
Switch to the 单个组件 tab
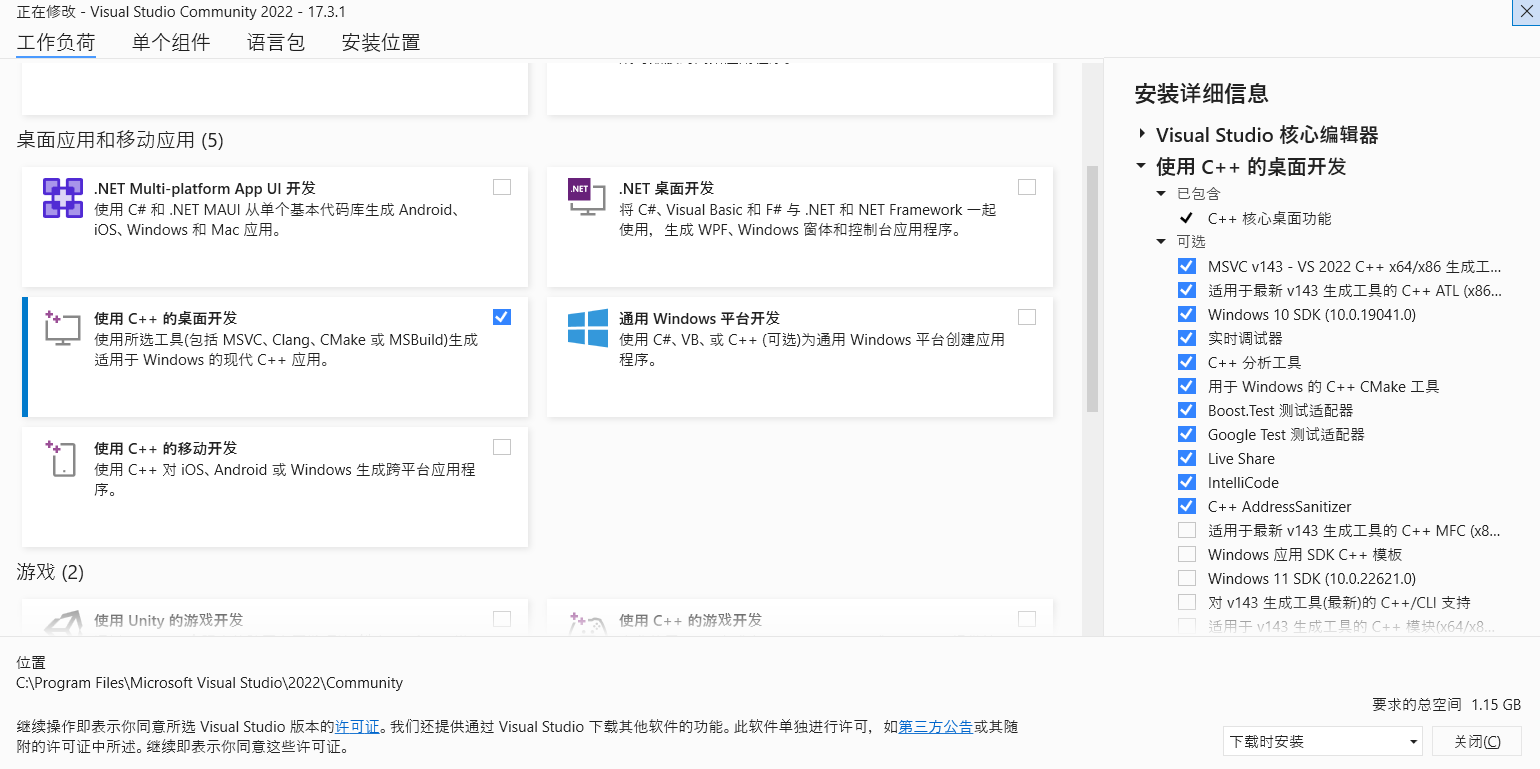pos(171,42)
